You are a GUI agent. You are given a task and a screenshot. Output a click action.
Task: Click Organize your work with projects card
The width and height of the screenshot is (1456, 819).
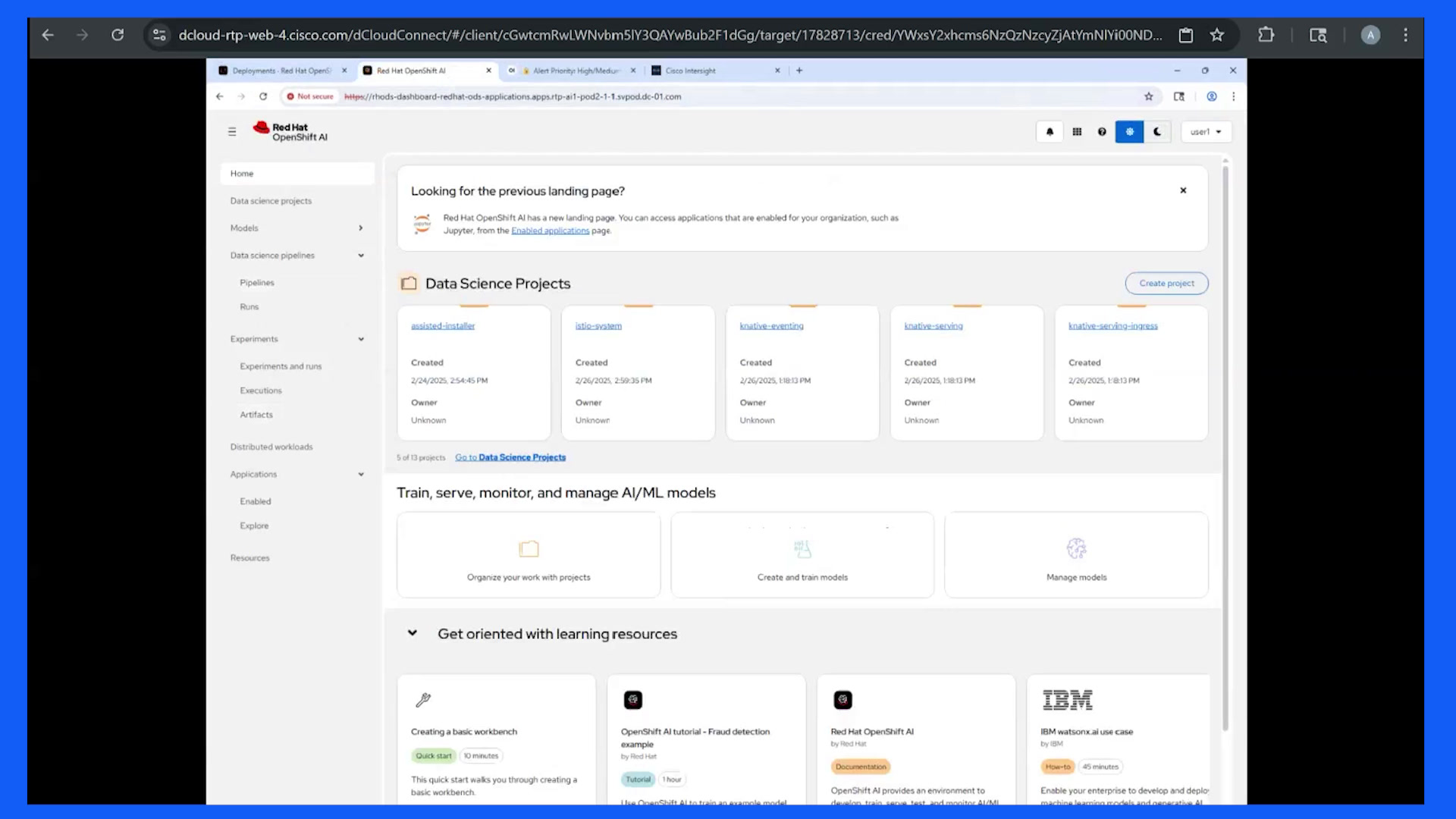pyautogui.click(x=529, y=555)
